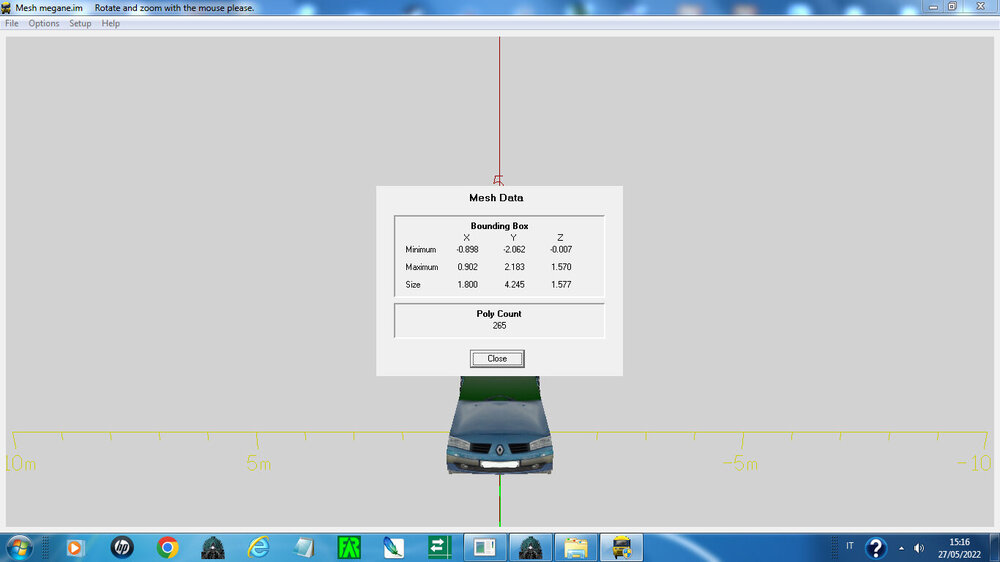Click the Maximum Z value 1.570
Screen dimensions: 1000x562
561,267
